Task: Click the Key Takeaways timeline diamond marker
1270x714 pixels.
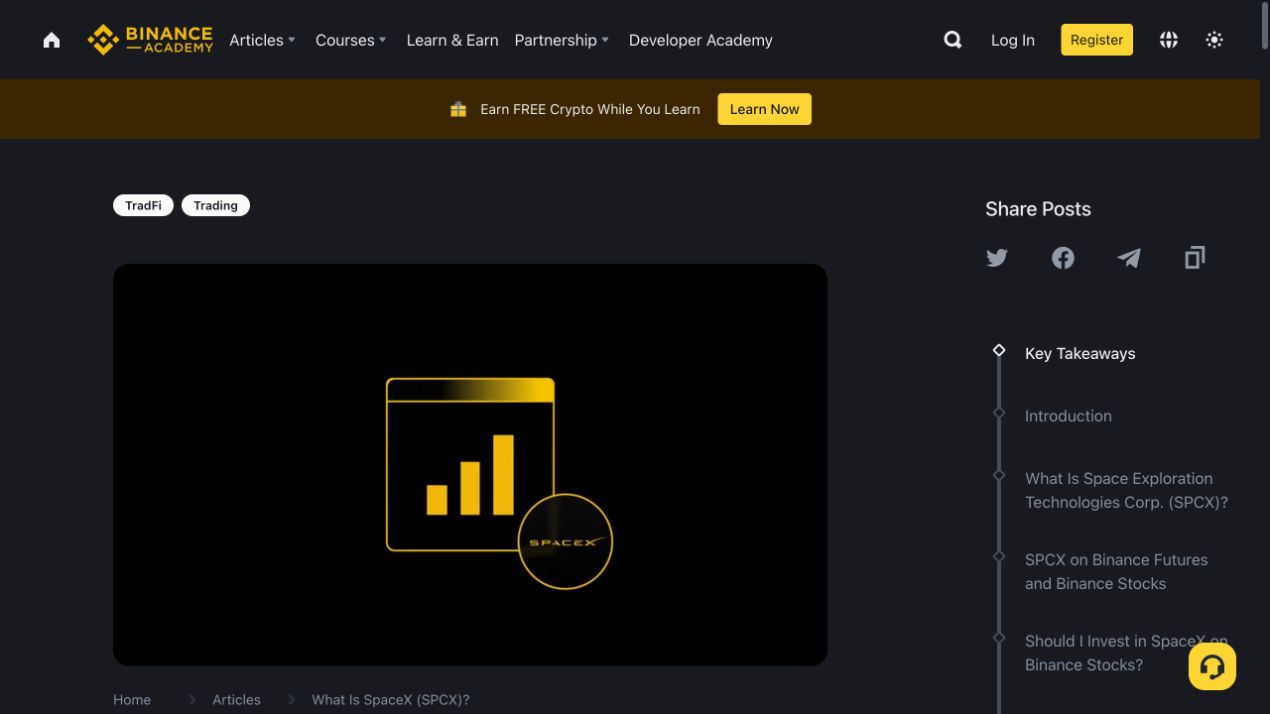Action: coord(998,350)
